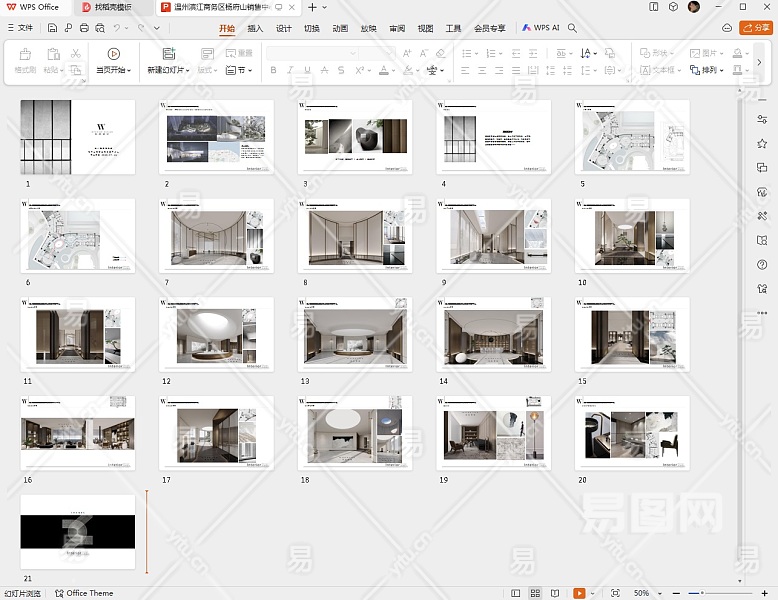Click the save icon in quick access toolbar
Screen dimensions: 778x600
pyautogui.click(x=54, y=28)
